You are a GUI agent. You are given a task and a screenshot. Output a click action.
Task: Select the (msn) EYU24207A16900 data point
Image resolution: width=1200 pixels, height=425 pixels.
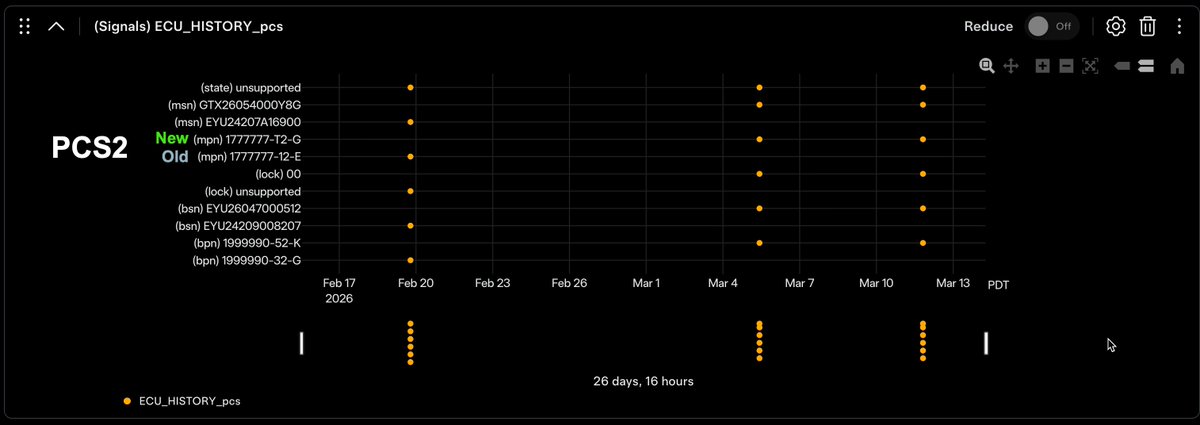411,122
